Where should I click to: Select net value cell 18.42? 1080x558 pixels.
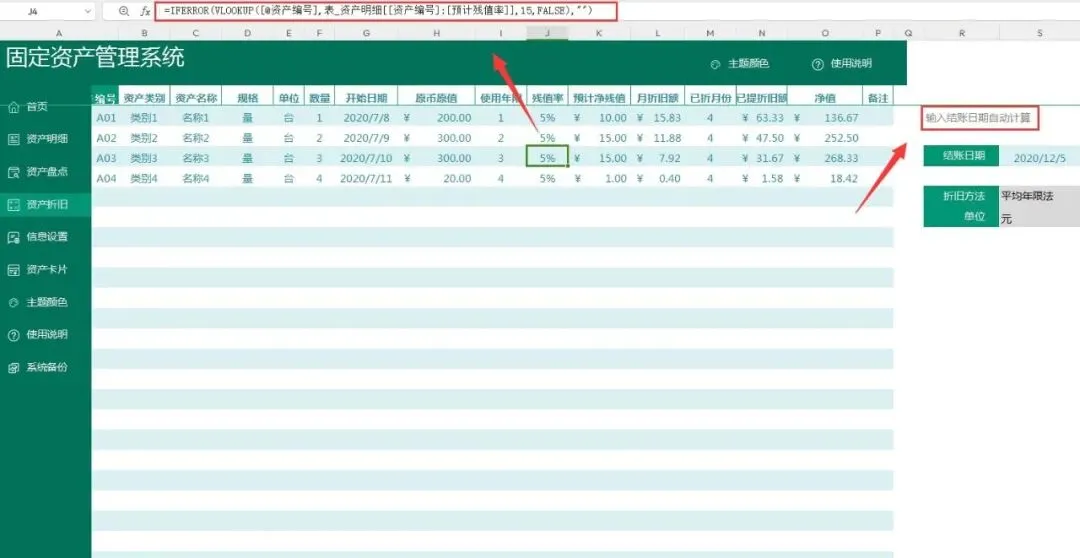[825, 178]
